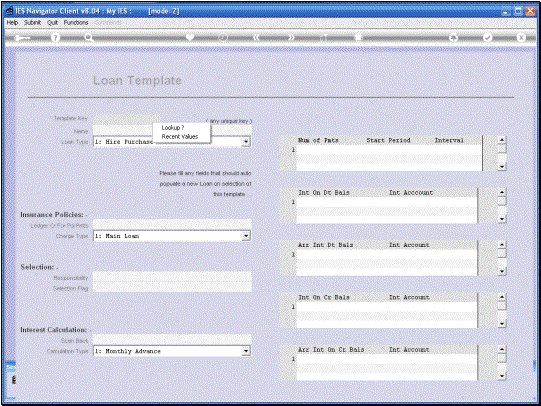This screenshot has height=406, width=541.
Task: Open the Functions menu
Action: point(76,22)
